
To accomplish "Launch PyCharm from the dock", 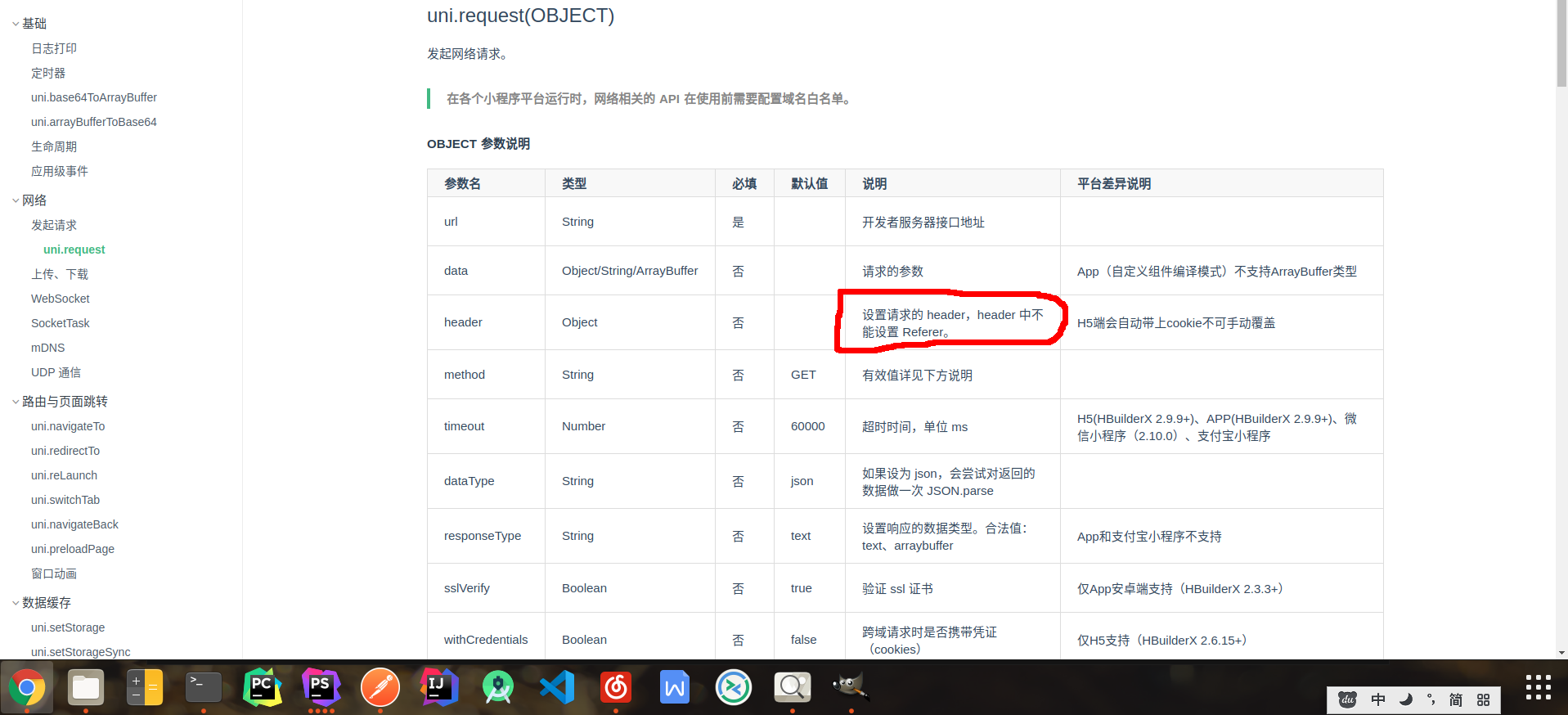I will pos(263,687).
